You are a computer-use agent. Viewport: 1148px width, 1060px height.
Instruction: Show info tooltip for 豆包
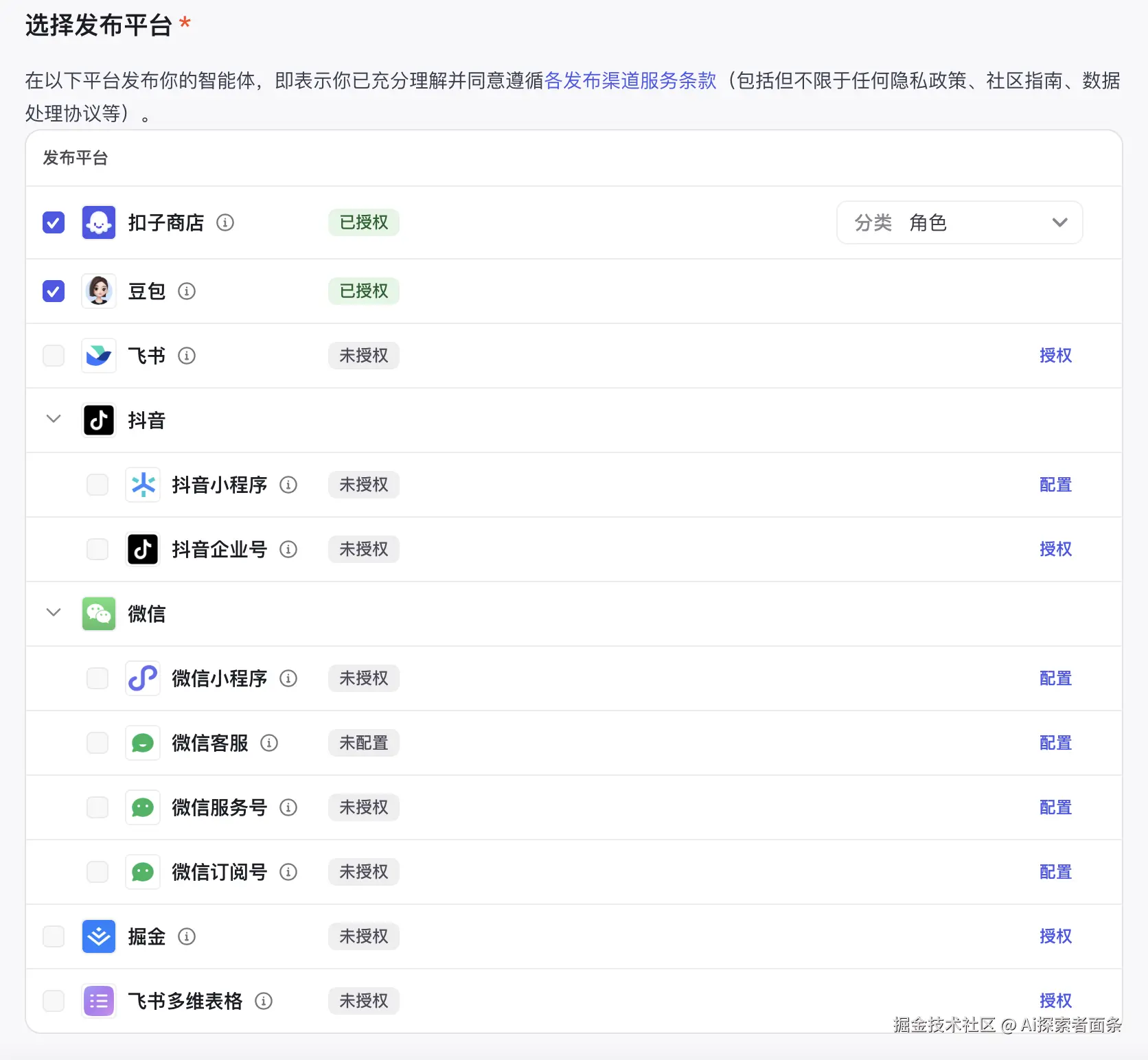coord(187,291)
